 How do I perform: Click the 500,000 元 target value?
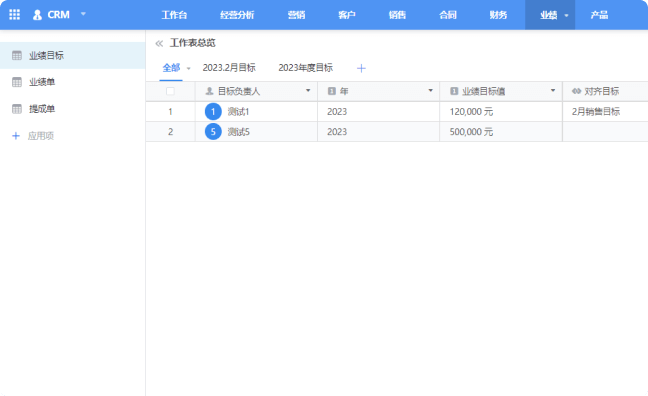[471, 132]
